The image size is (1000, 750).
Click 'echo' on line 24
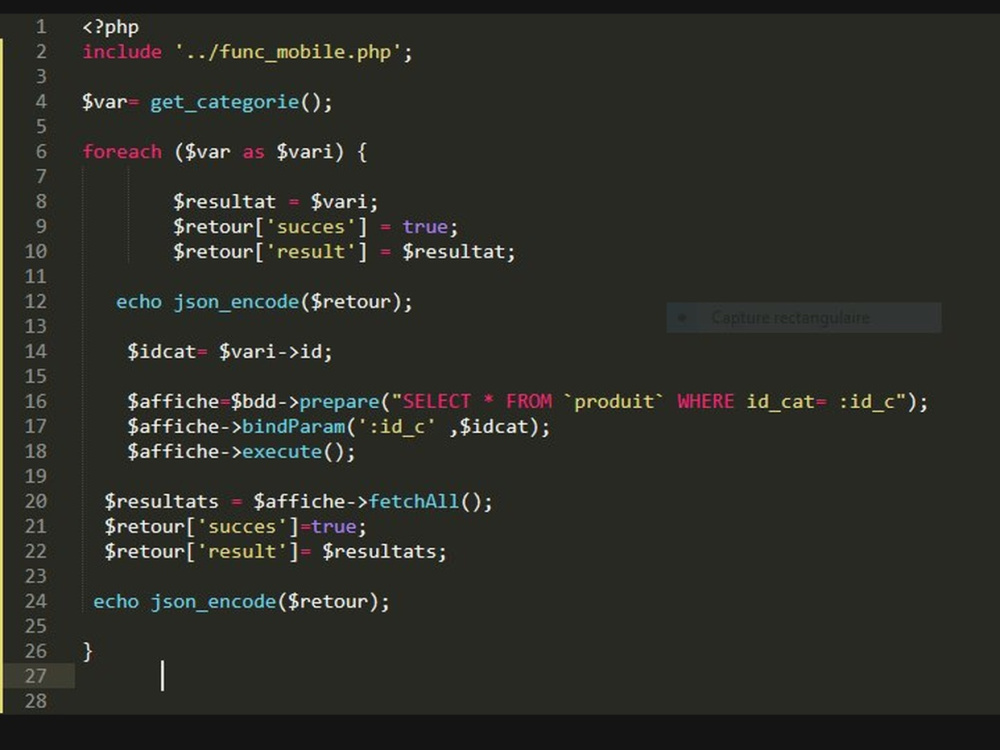tap(116, 601)
